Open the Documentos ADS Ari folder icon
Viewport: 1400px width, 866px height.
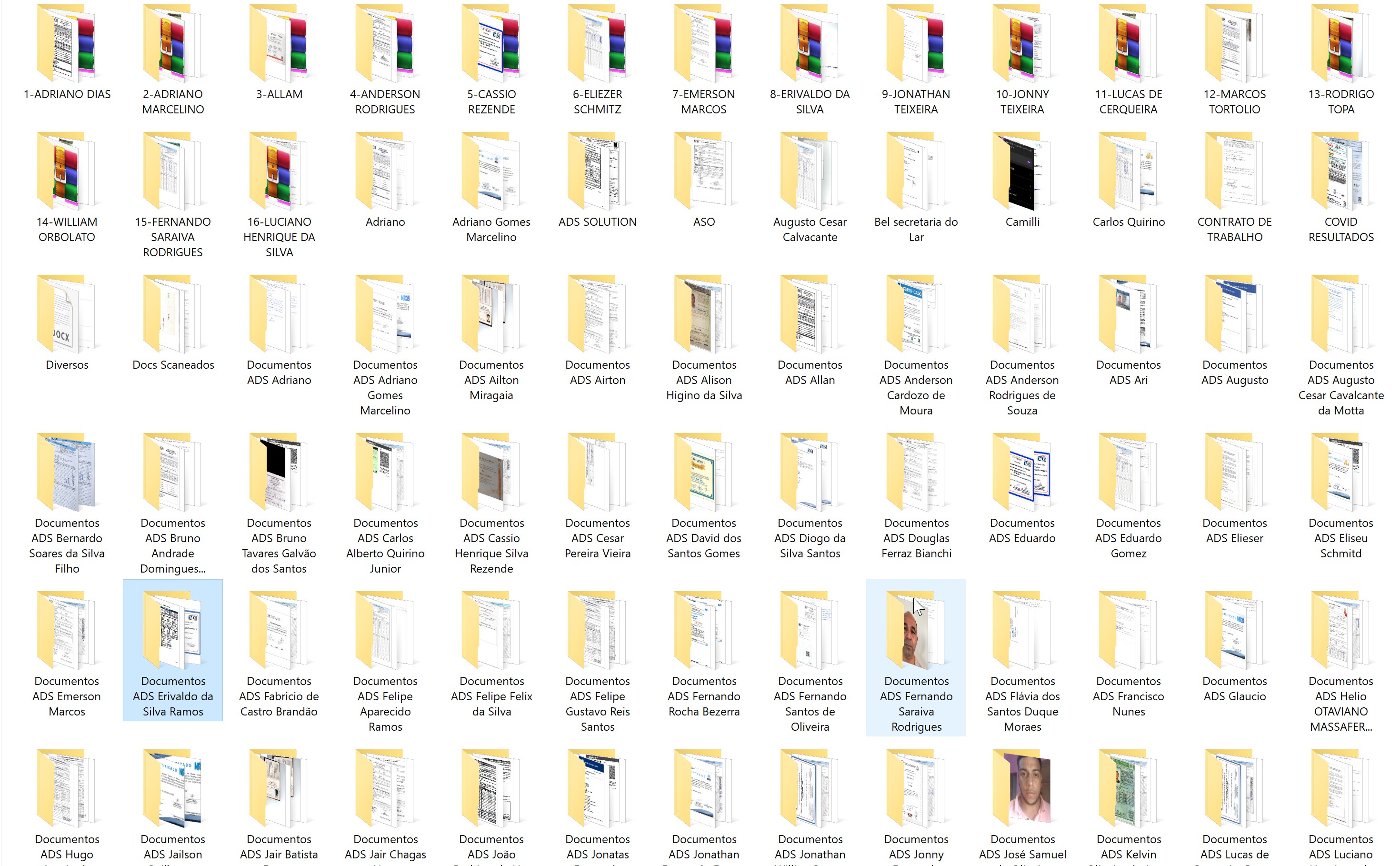pos(1129,314)
